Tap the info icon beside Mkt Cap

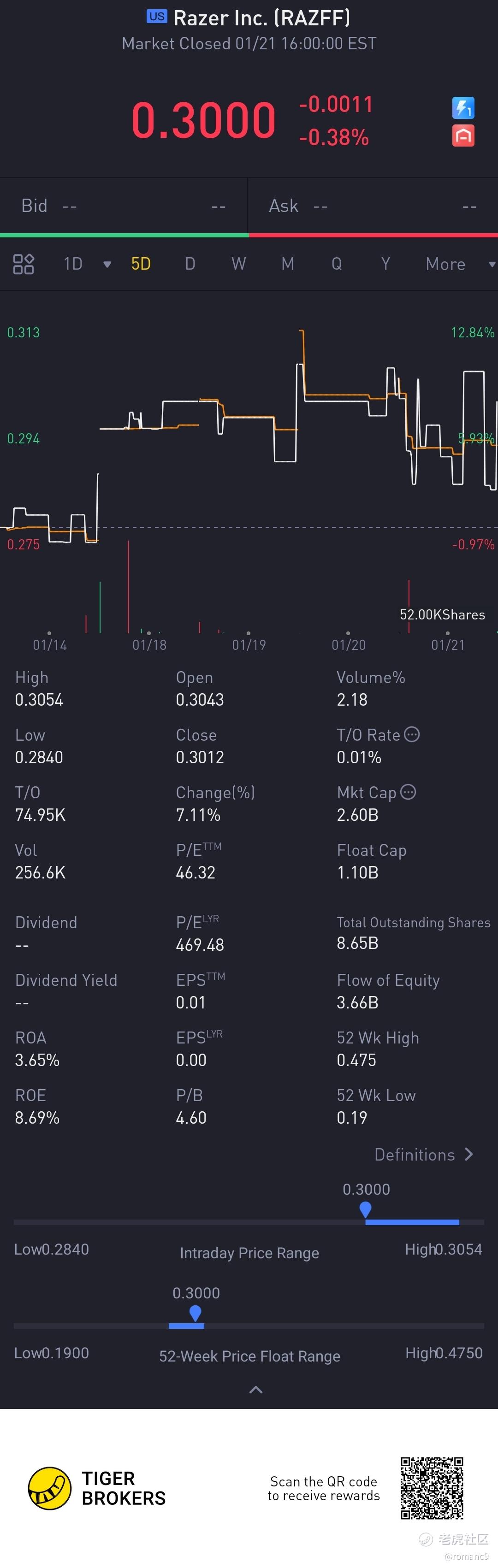pyautogui.click(x=409, y=792)
